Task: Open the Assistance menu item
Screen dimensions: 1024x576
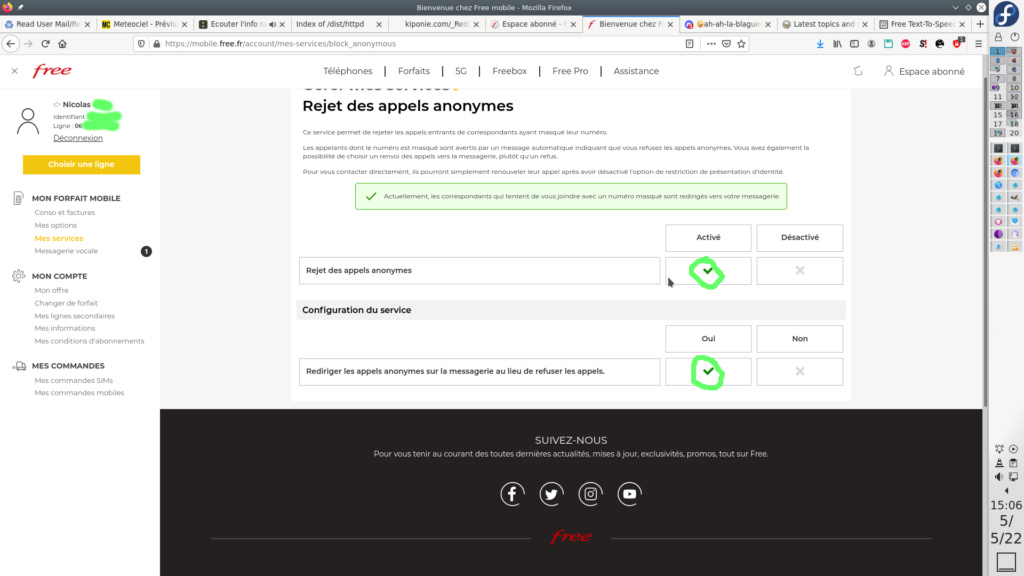Action: coord(636,71)
